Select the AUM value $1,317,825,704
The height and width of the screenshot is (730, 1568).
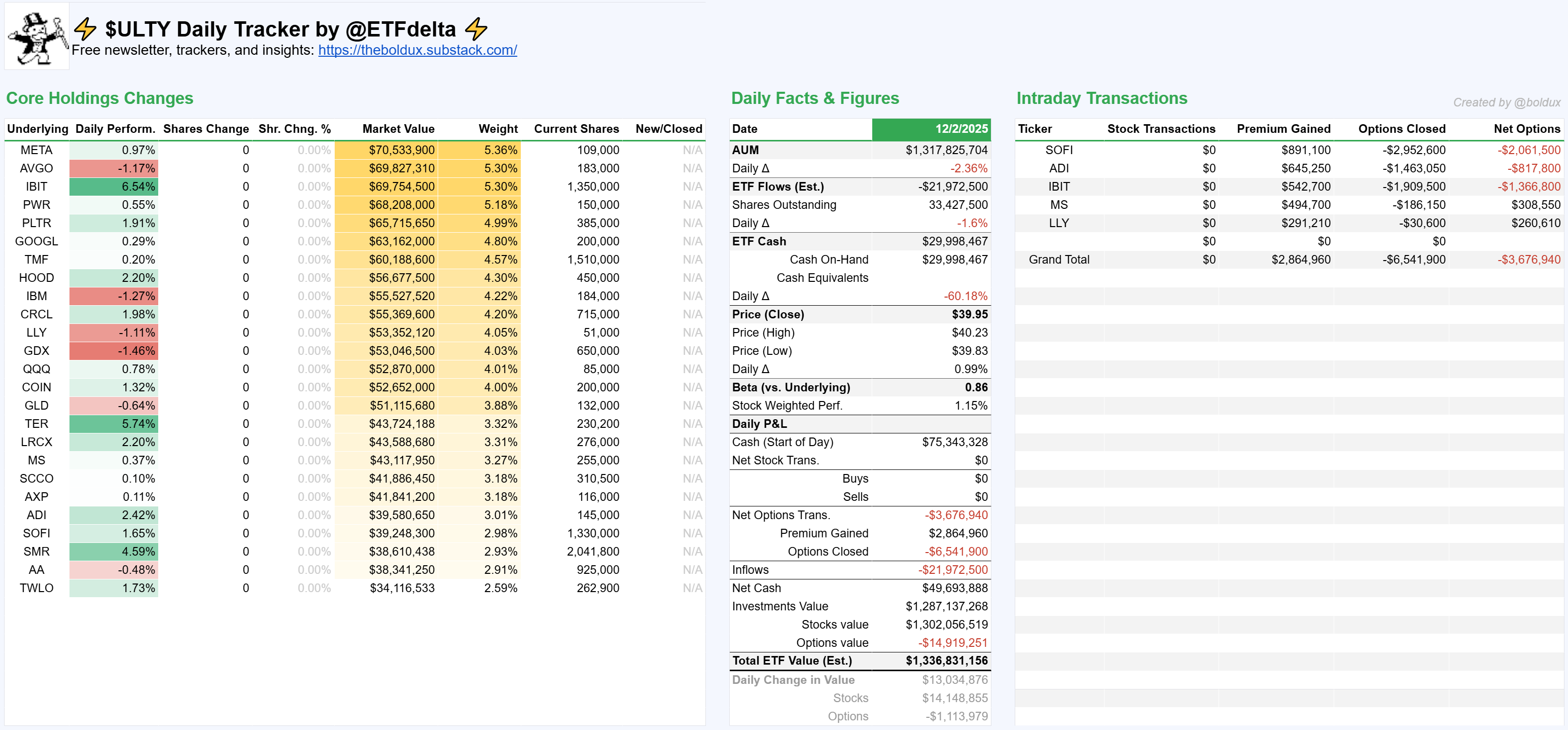946,150
